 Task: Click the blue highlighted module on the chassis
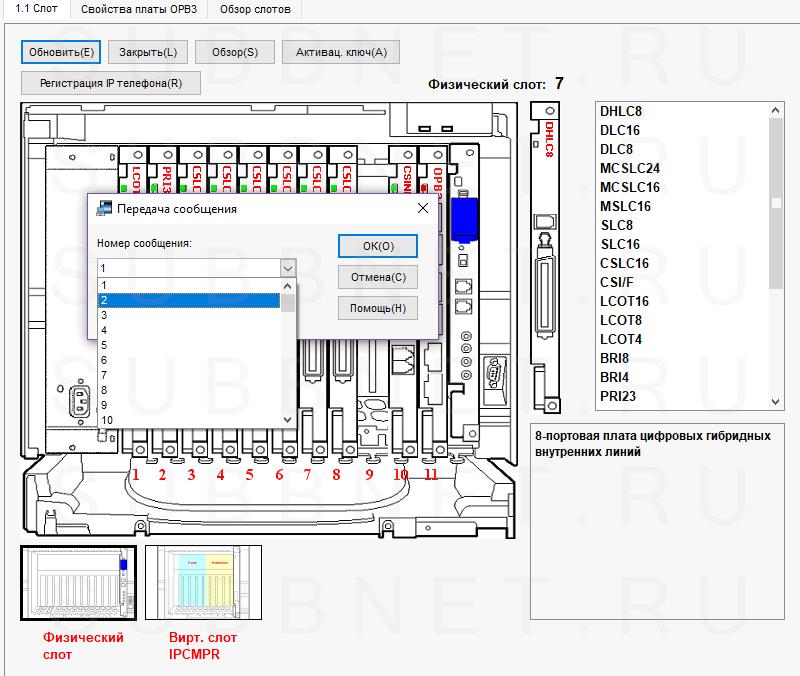pos(462,222)
